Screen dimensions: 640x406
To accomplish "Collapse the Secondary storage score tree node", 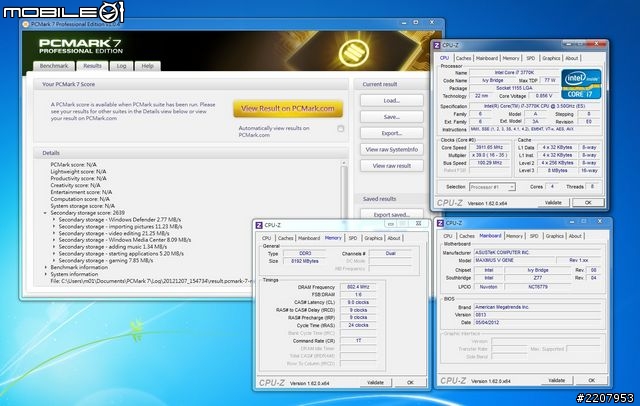I will click(x=45, y=213).
